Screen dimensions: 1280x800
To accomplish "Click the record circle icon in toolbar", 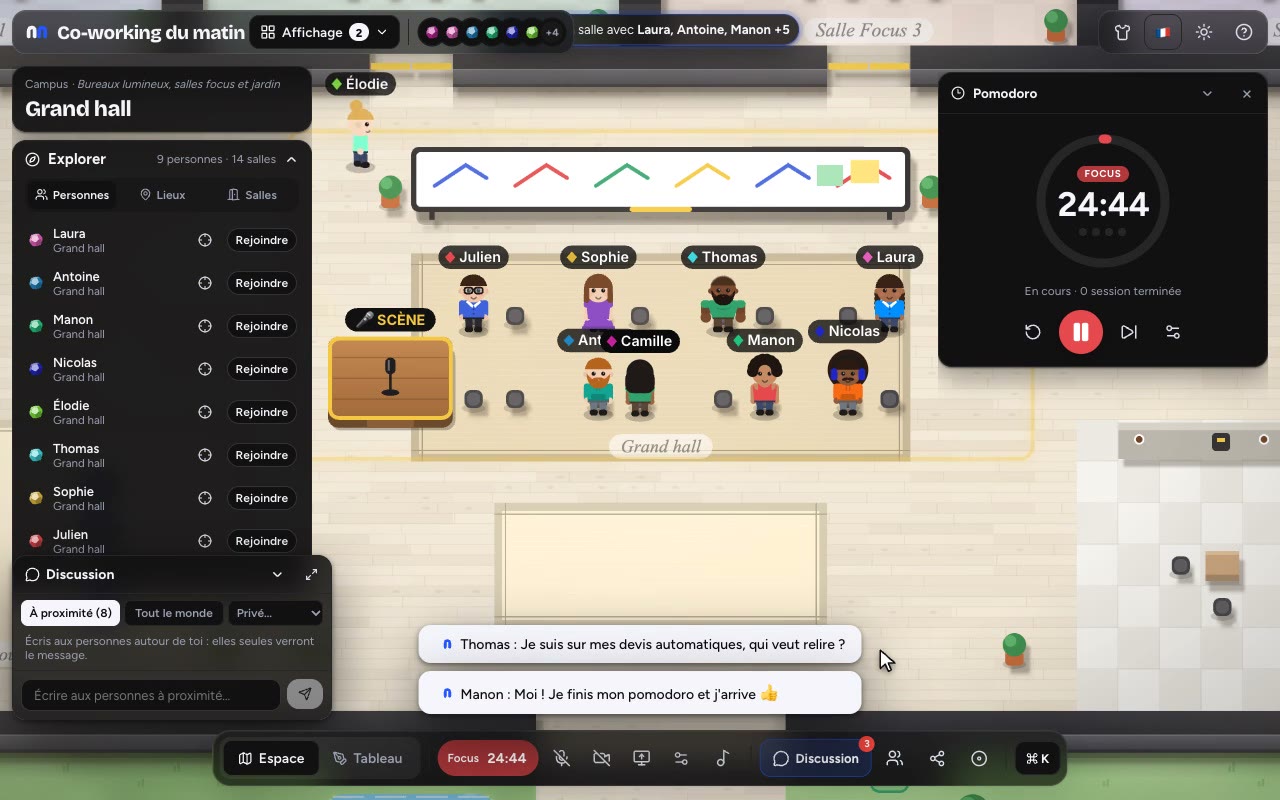I will click(x=979, y=758).
